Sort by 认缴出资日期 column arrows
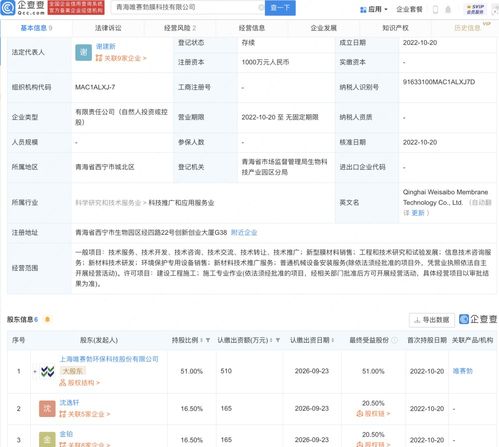Screen dimensions: 499x447 [x=332, y=340]
